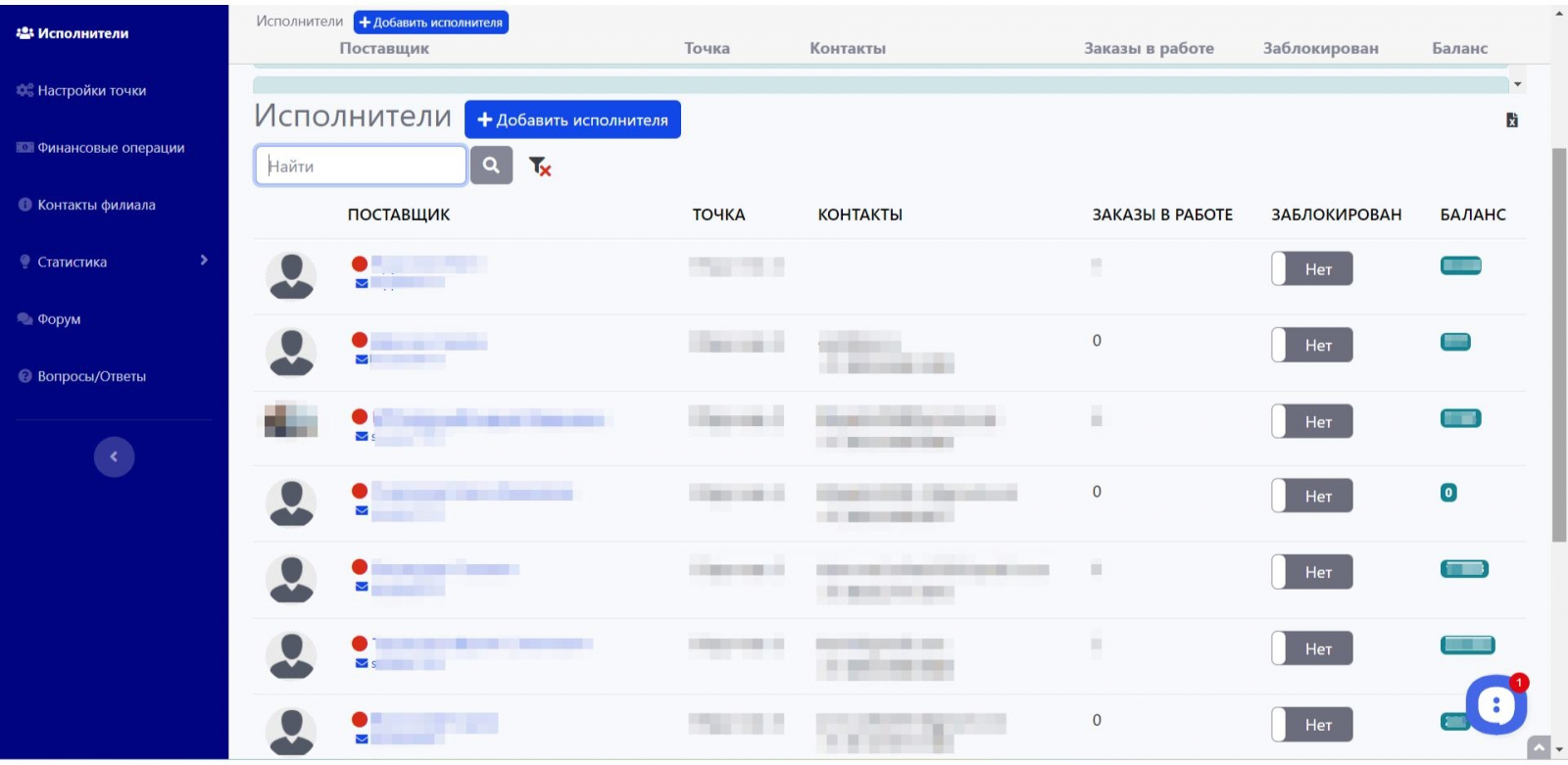Toggle the Заблокирован switch in the fifth row

click(1312, 572)
